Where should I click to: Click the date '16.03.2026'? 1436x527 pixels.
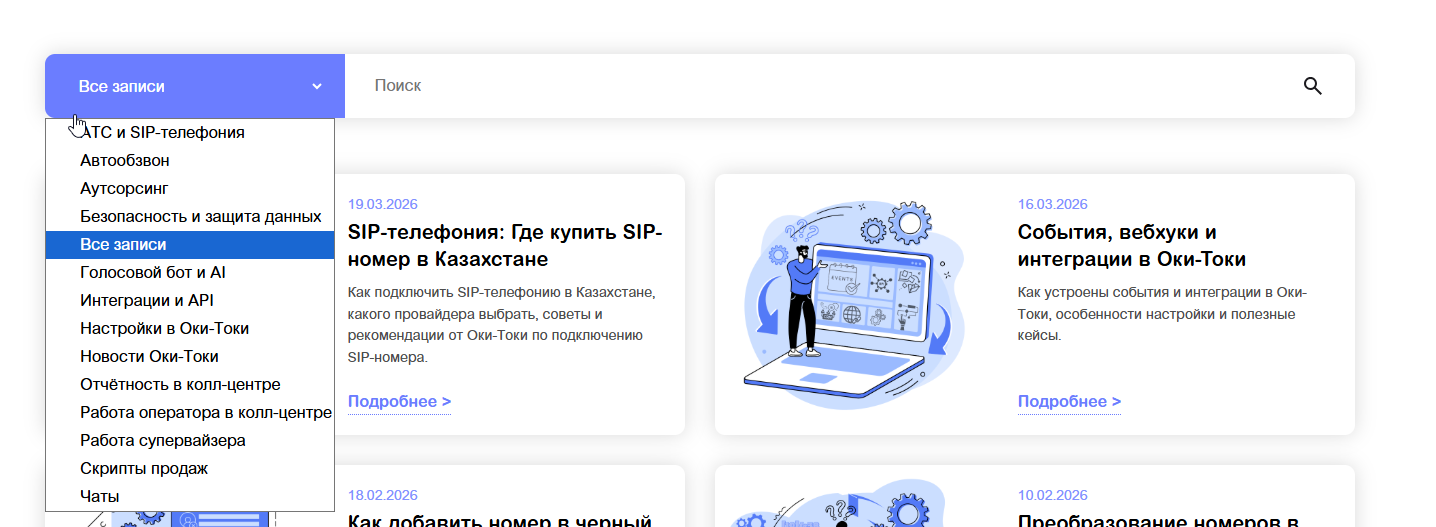coord(1053,204)
